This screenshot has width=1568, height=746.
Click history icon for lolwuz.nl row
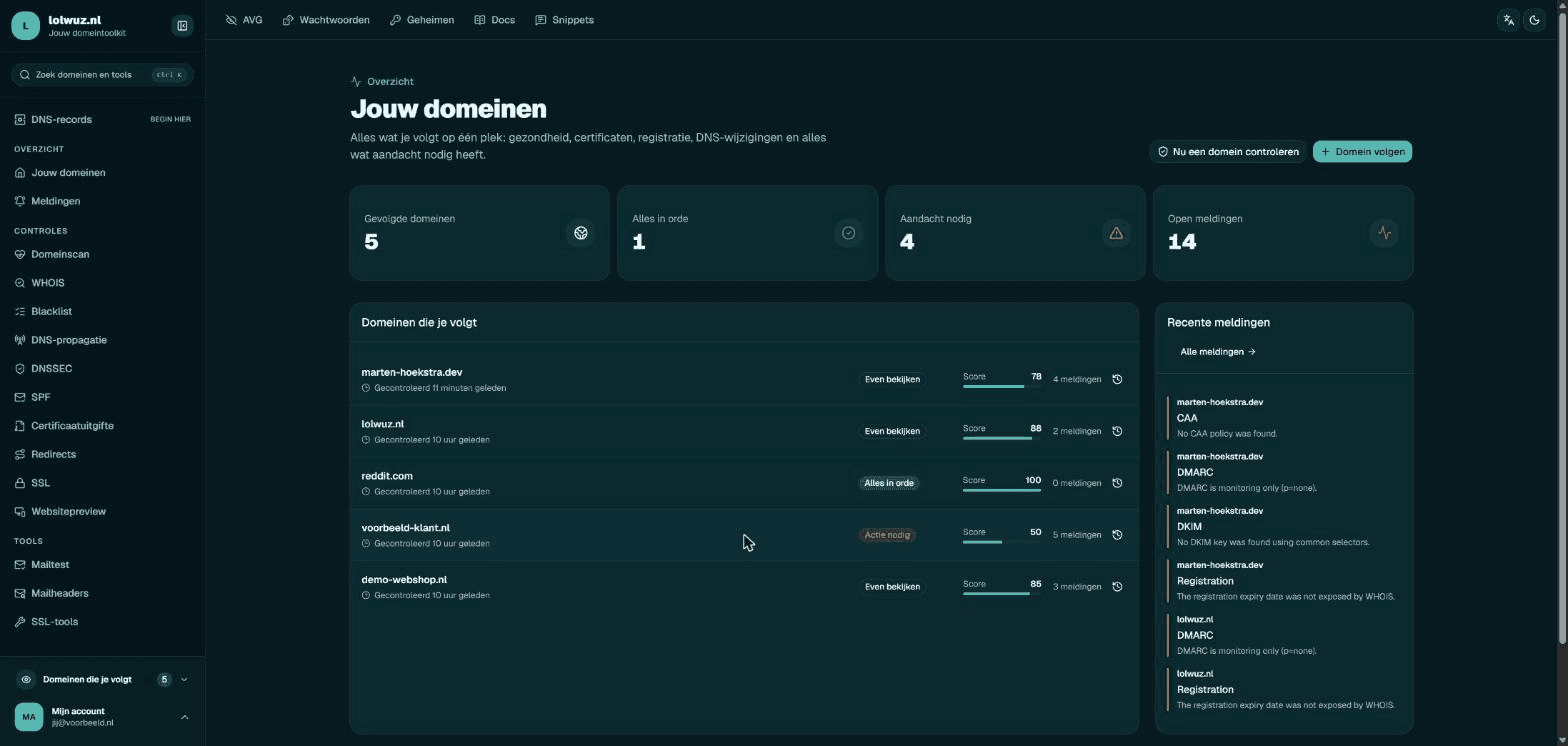(1117, 431)
